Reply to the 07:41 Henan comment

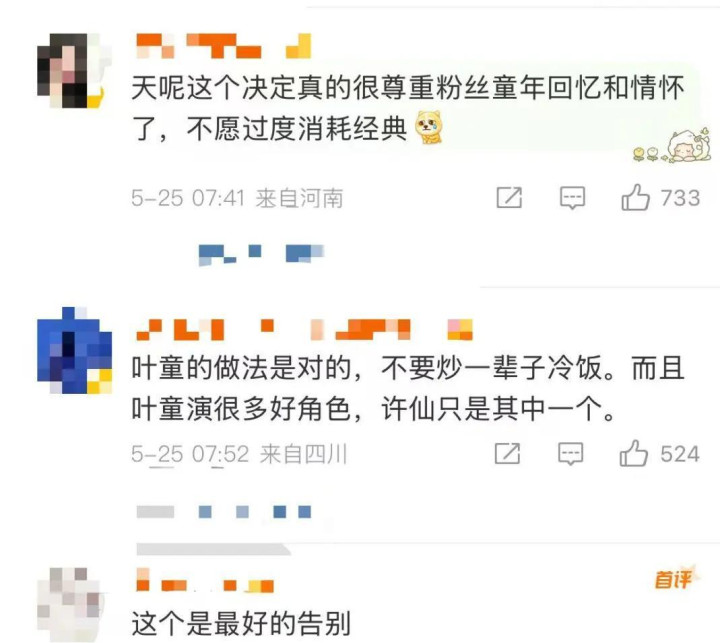[x=572, y=198]
